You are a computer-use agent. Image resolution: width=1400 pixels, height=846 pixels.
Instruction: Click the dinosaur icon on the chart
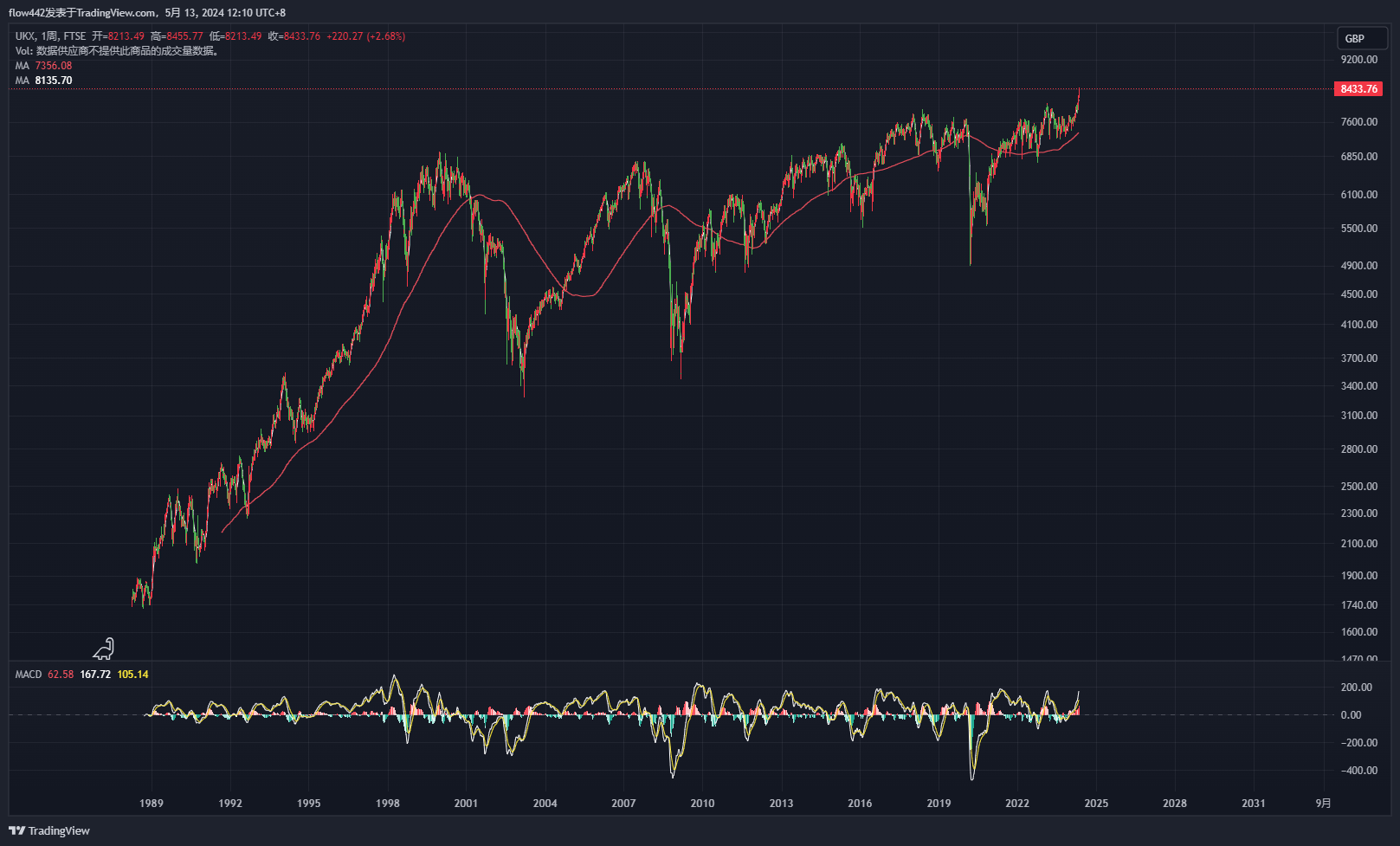[x=104, y=649]
